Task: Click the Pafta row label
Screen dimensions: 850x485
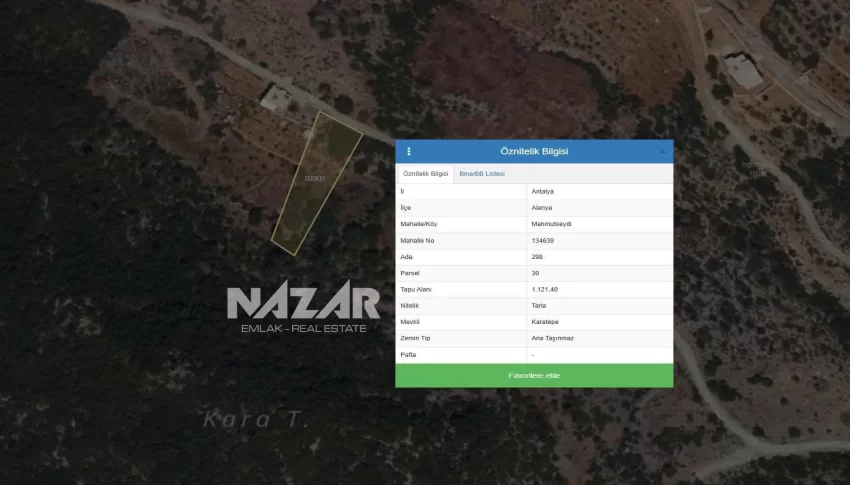Action: 408,354
